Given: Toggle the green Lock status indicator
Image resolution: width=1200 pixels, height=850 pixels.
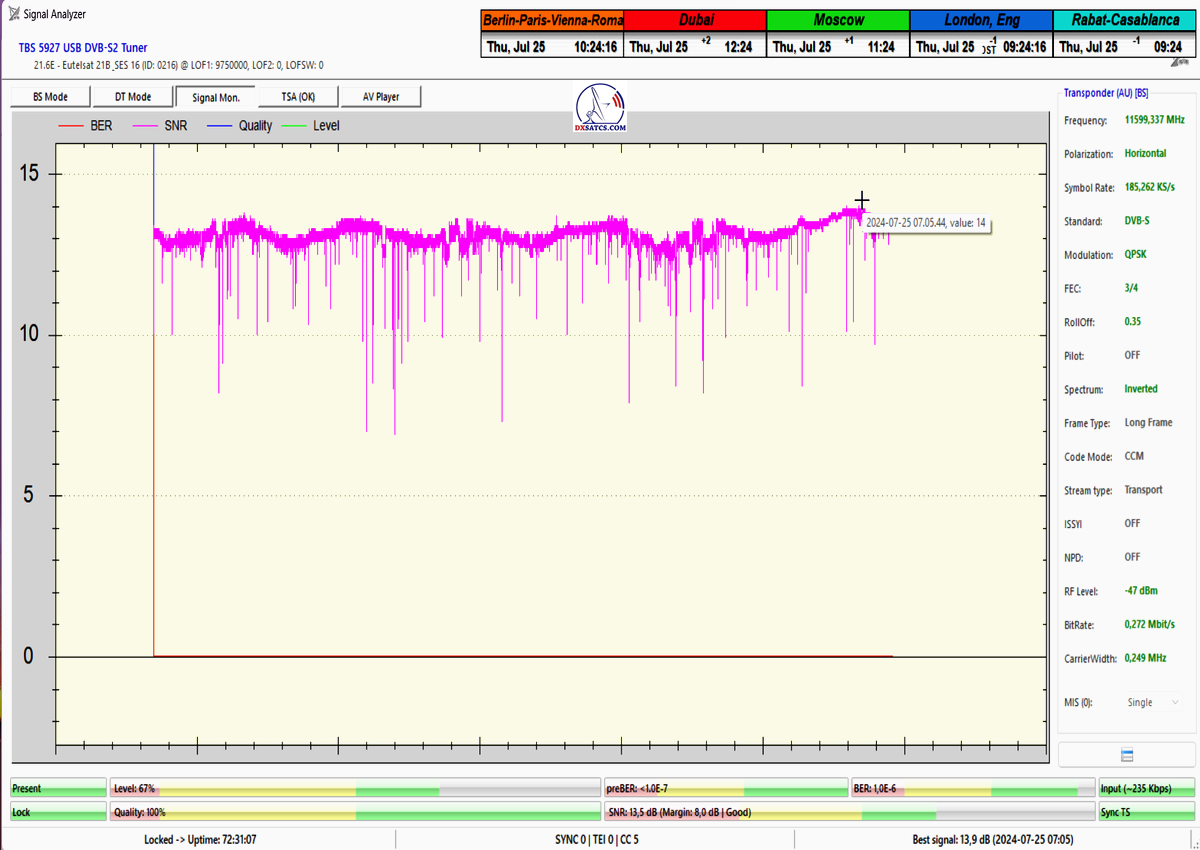Looking at the screenshot, I should tap(58, 813).
